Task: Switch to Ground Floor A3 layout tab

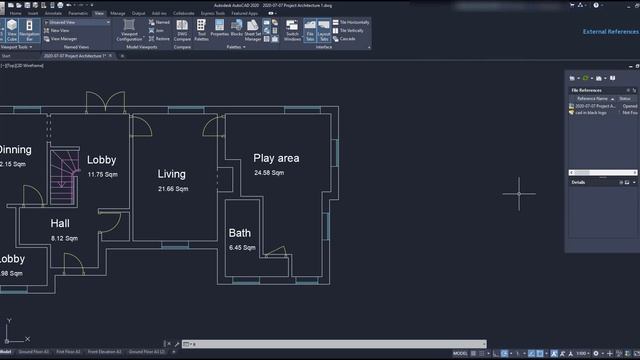Action: (x=33, y=352)
